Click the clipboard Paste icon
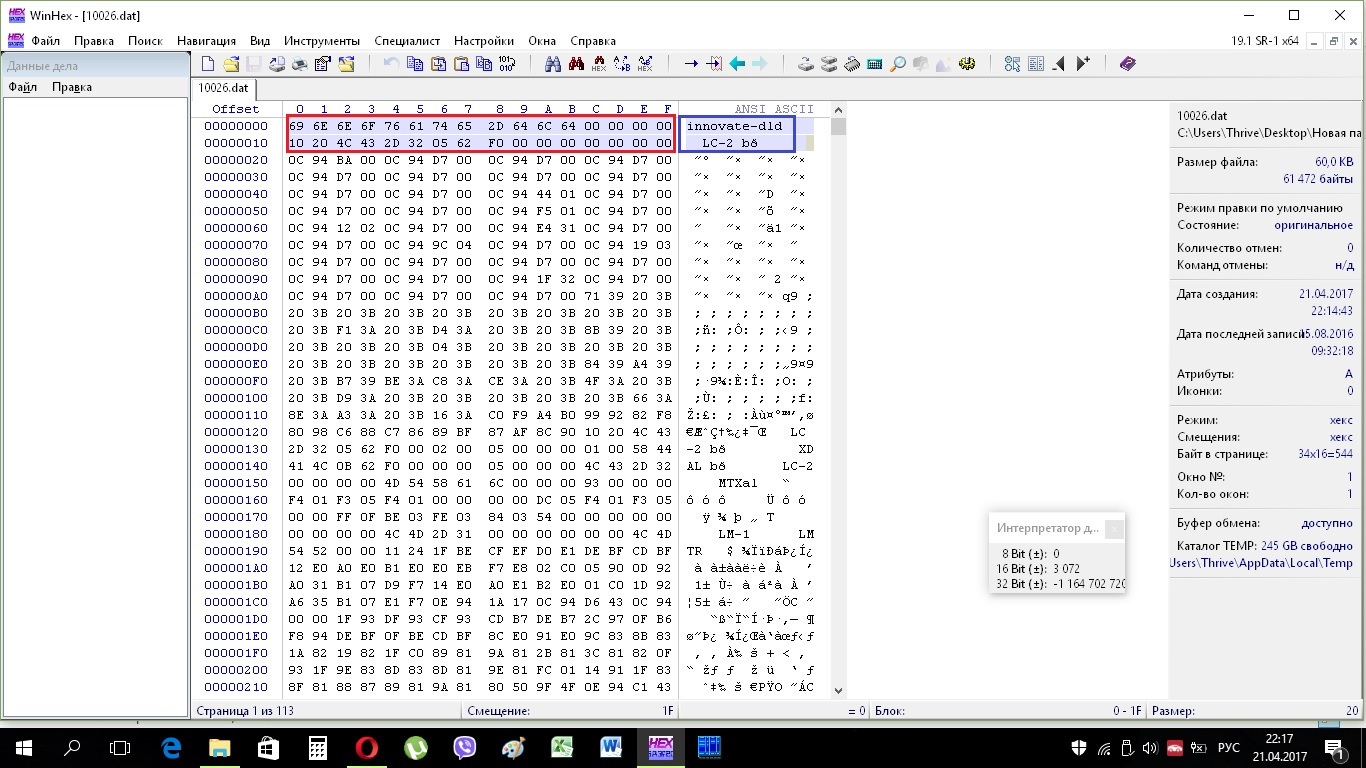 point(461,64)
